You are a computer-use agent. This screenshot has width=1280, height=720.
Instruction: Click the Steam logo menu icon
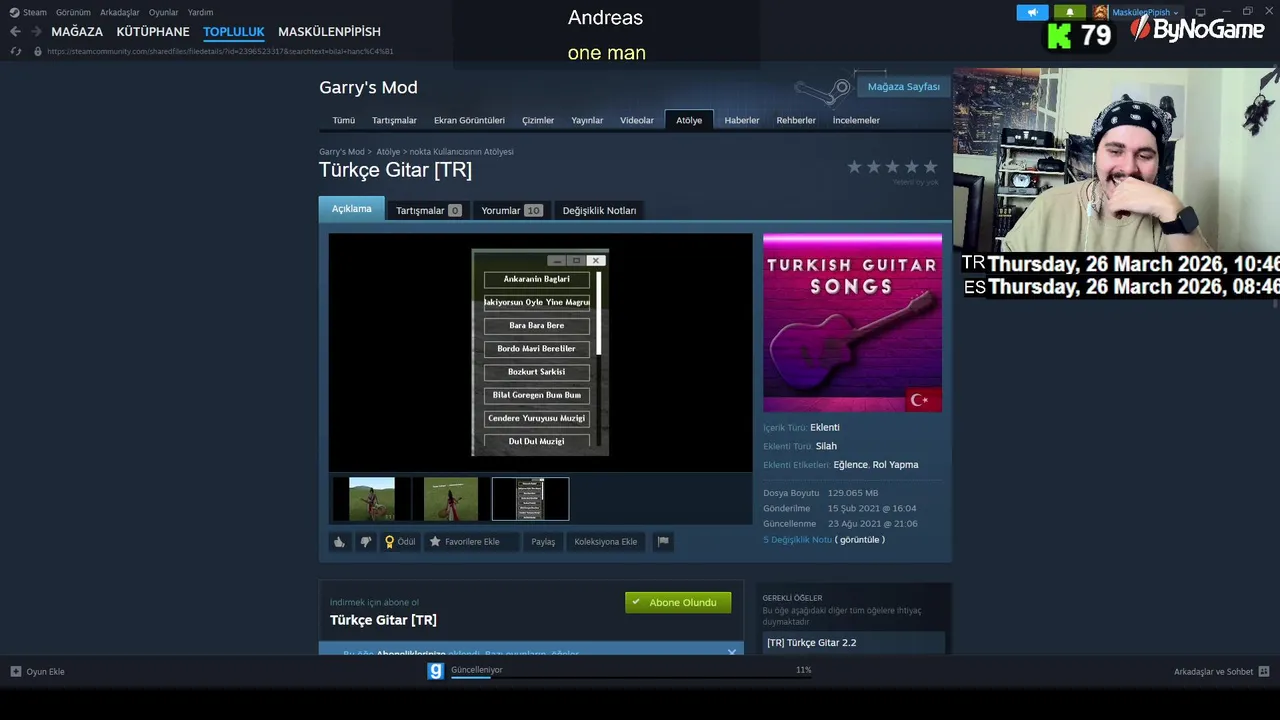pyautogui.click(x=14, y=12)
